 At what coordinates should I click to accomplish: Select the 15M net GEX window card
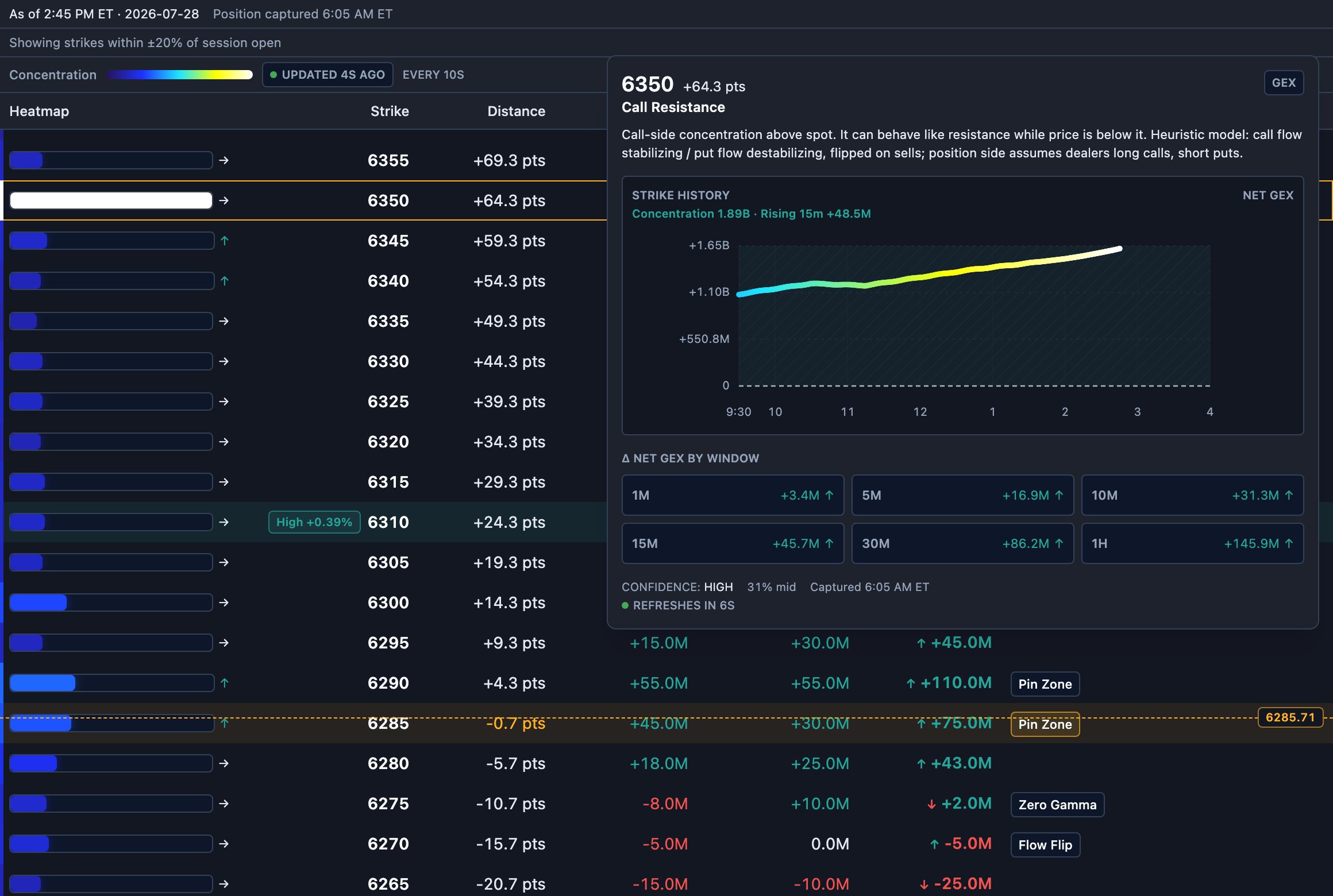coord(733,543)
